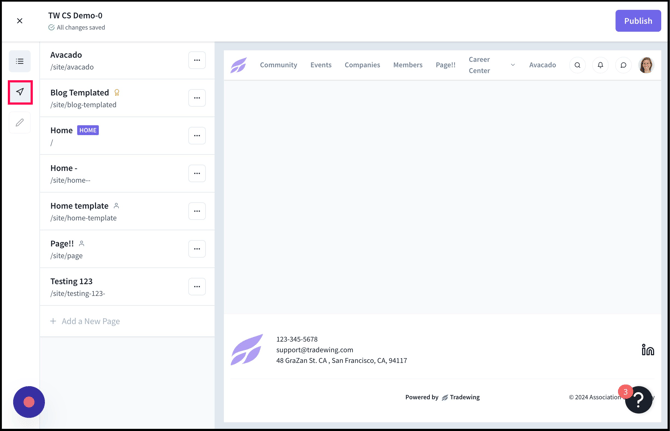Click the LinkedIn icon in footer
670x431 pixels.
[648, 350]
